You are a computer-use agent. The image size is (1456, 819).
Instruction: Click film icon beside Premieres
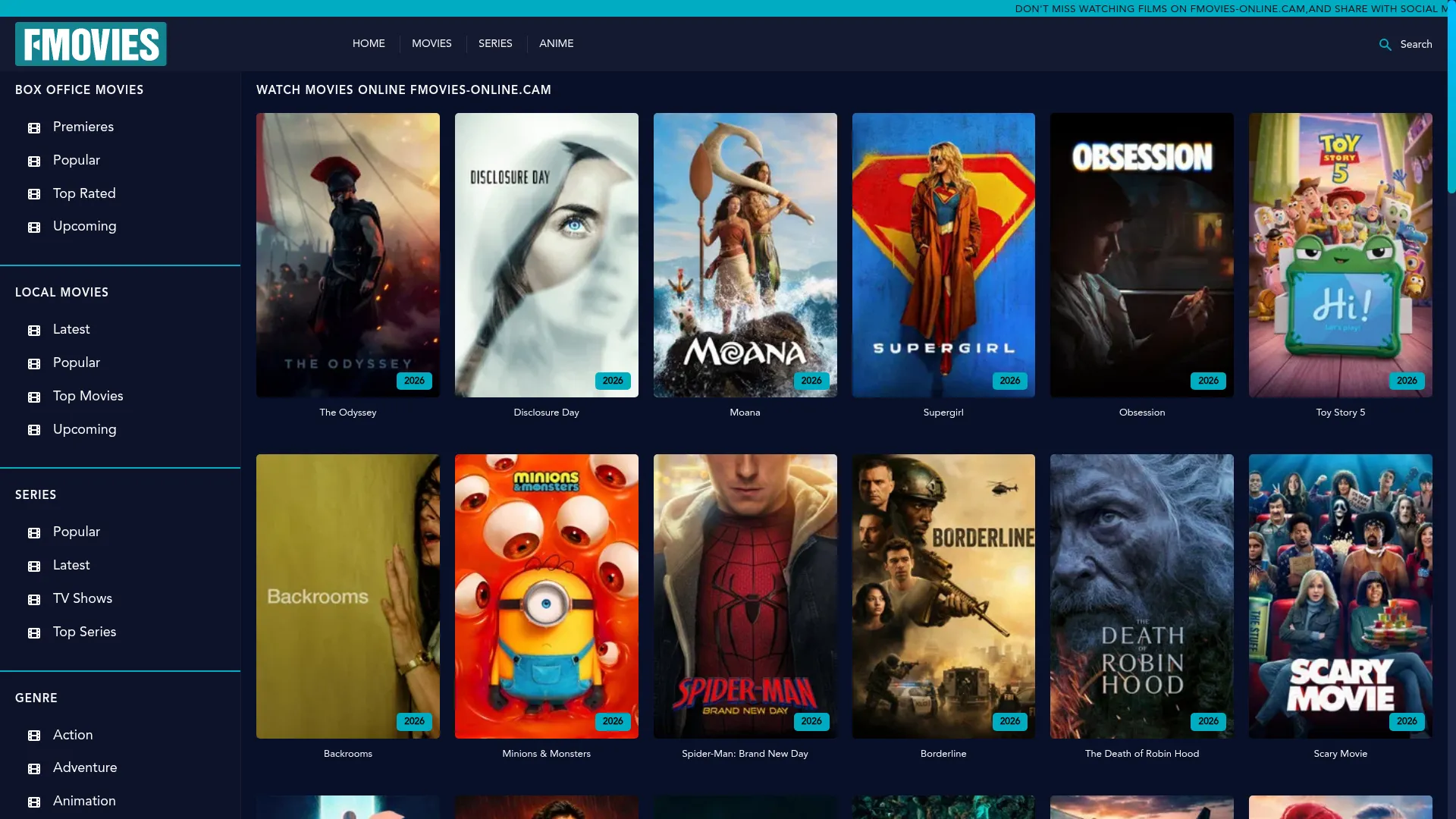[x=34, y=127]
